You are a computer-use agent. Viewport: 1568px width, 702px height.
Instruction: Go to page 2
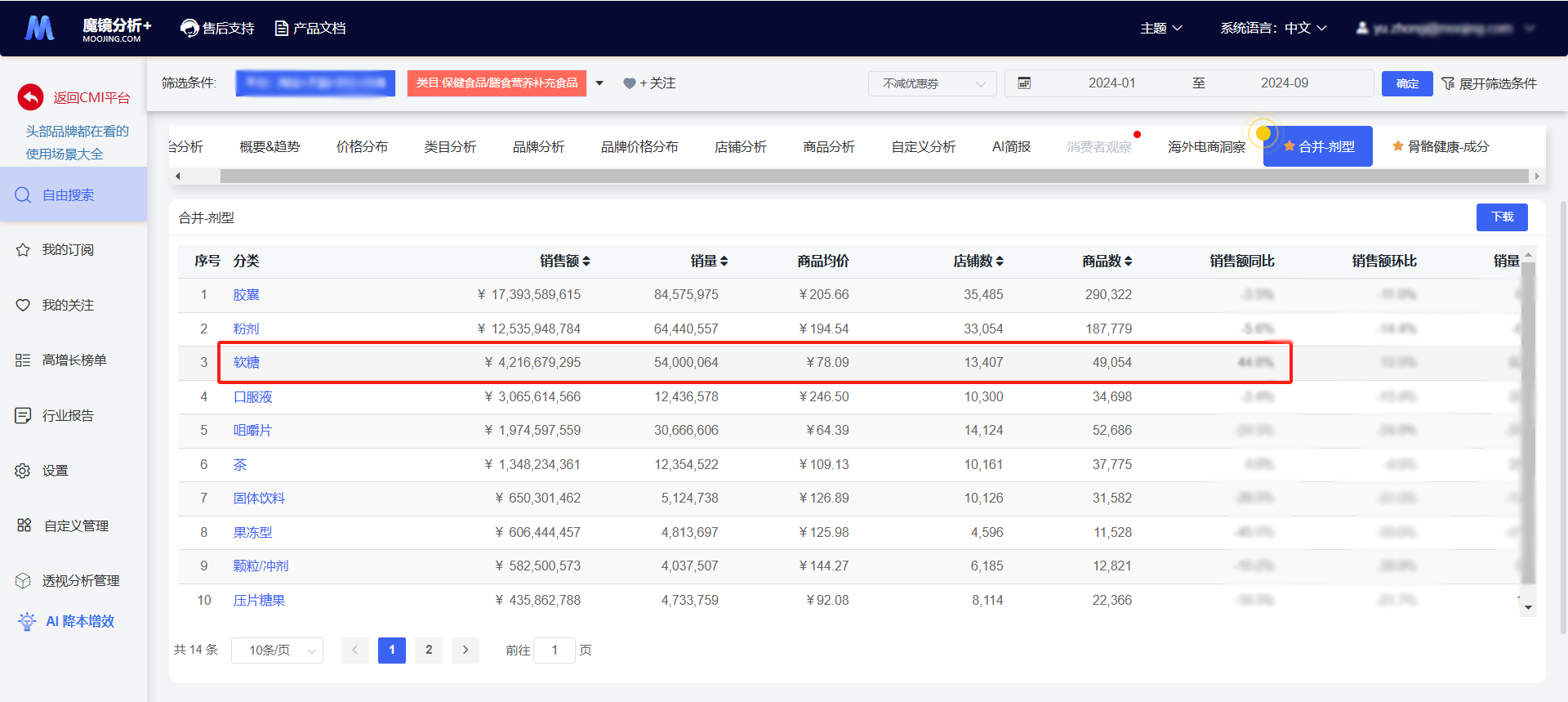point(429,650)
